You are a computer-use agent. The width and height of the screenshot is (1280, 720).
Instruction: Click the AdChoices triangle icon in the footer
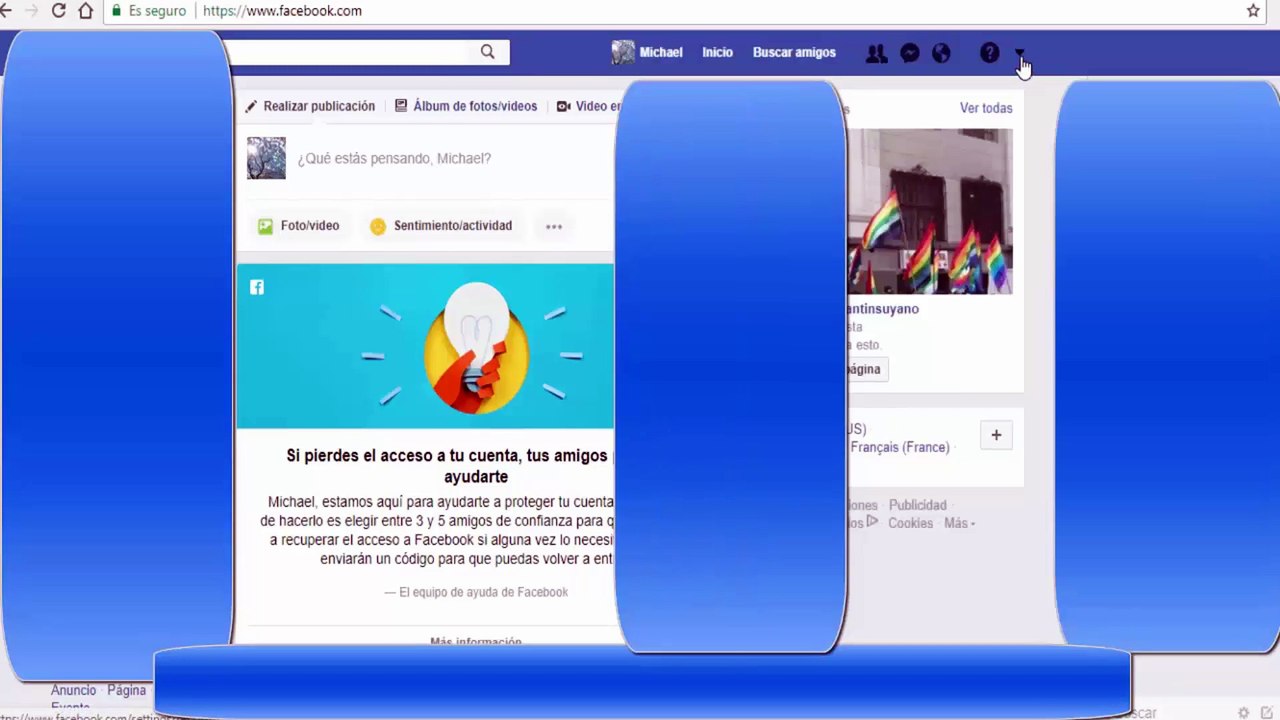tap(872, 522)
